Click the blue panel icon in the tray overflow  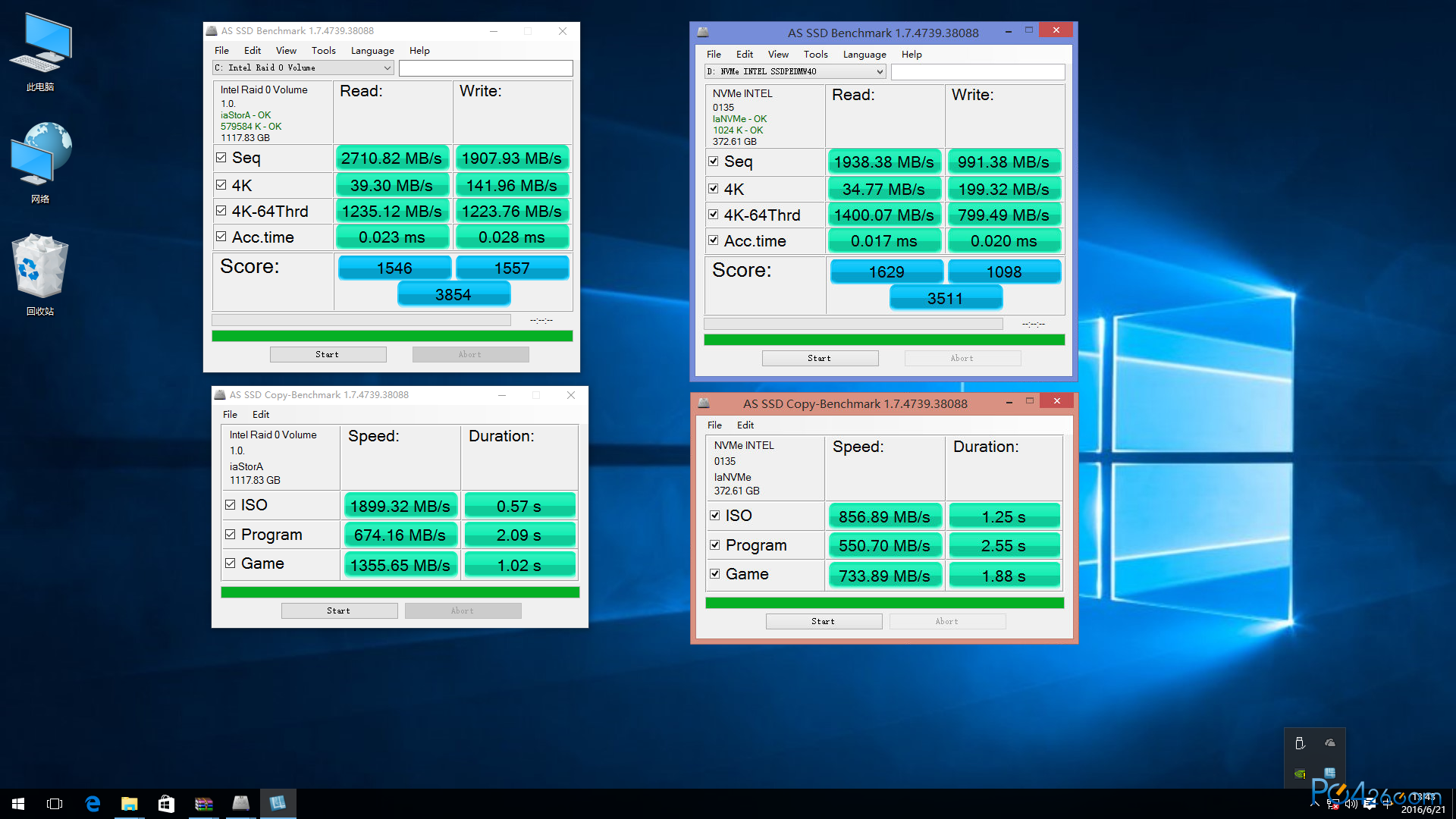(1330, 773)
